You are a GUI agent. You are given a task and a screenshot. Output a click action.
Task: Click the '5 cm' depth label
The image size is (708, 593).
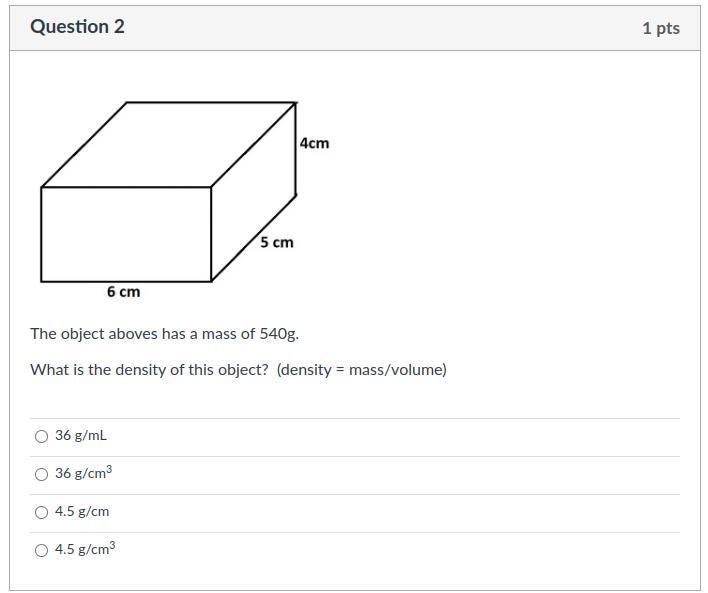pyautogui.click(x=277, y=243)
